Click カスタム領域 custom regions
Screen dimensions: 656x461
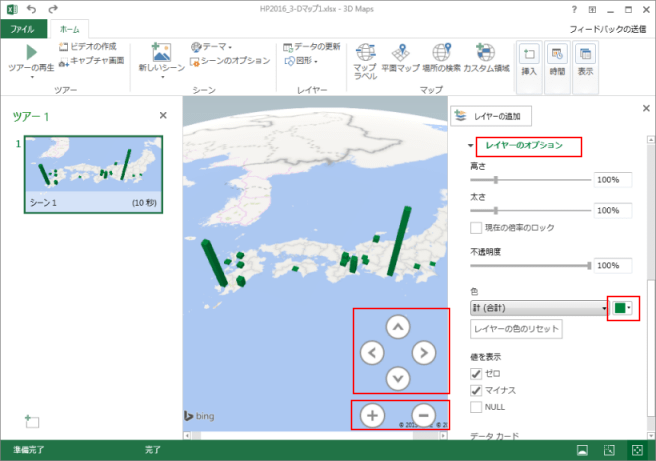486,58
